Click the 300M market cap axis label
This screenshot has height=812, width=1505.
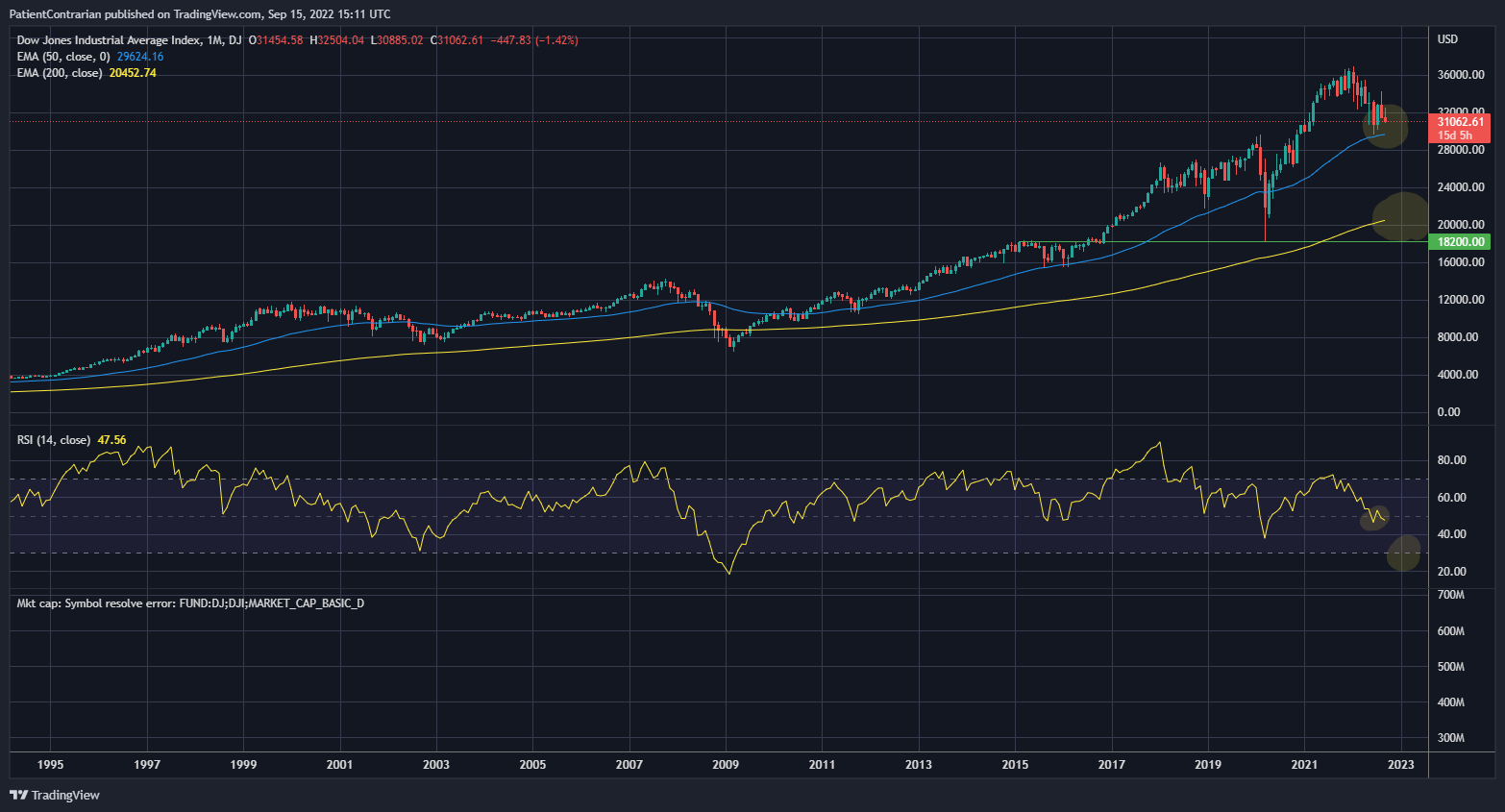[x=1450, y=738]
